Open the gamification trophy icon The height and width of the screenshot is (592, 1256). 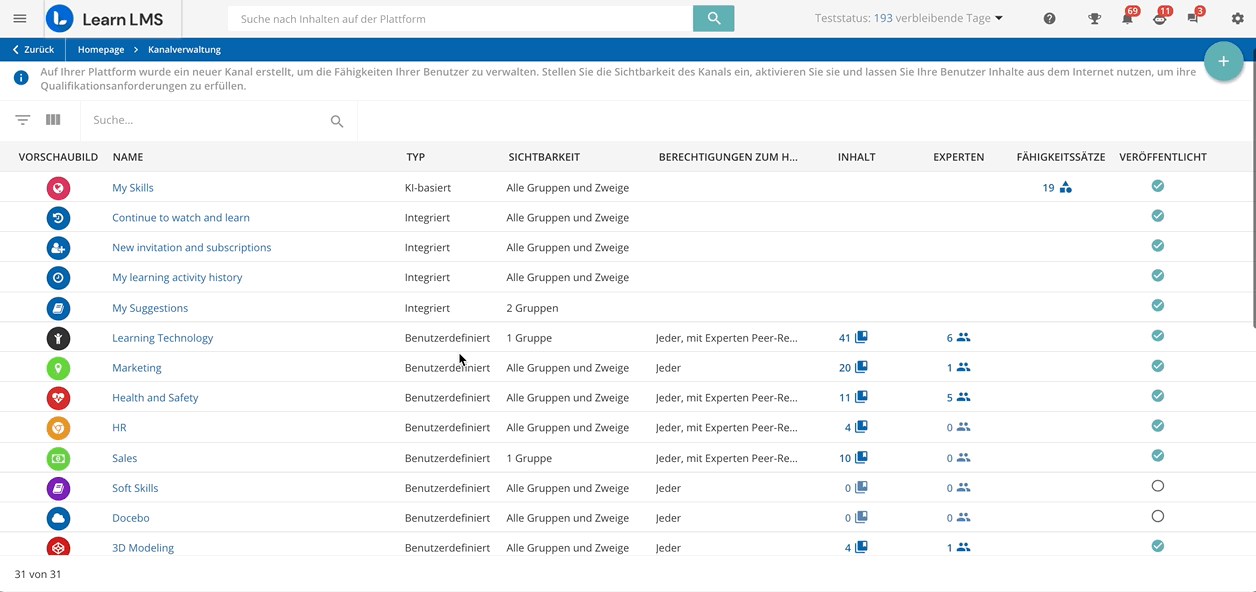(x=1094, y=19)
